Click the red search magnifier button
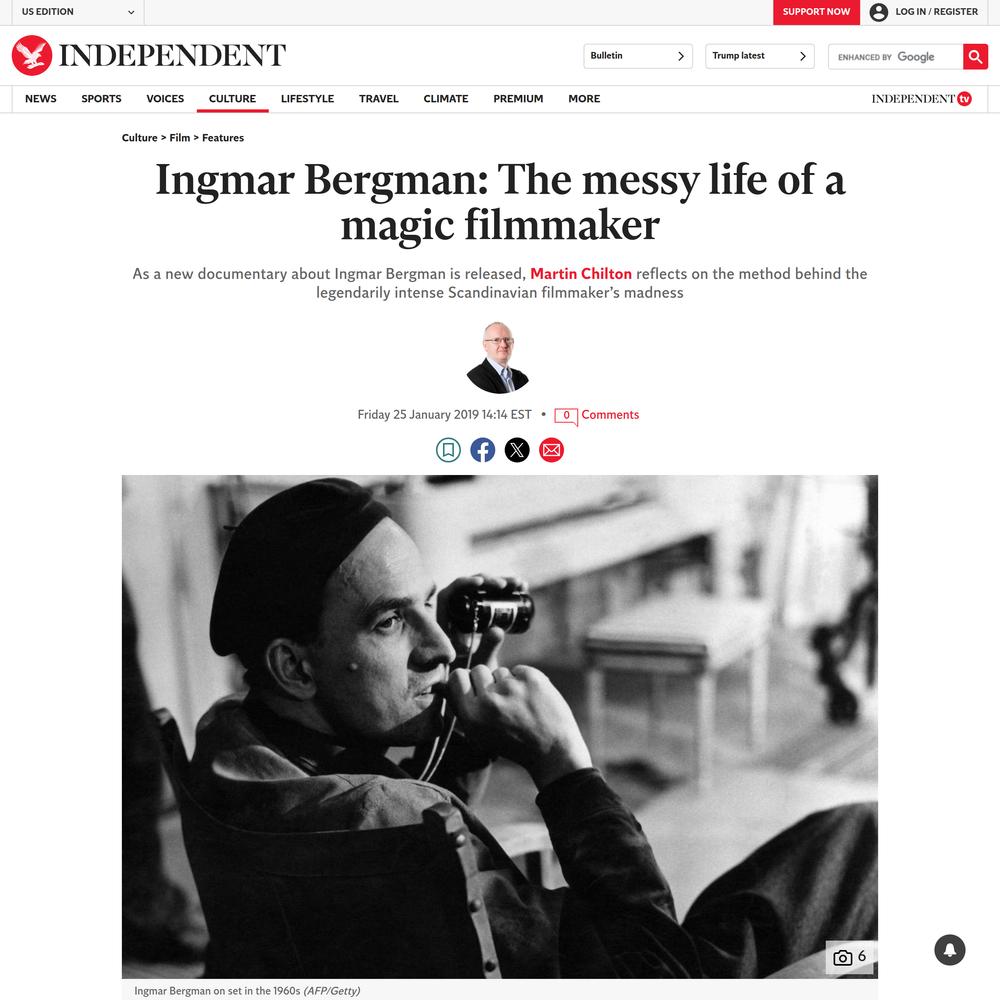1000x1000 pixels. [x=975, y=57]
